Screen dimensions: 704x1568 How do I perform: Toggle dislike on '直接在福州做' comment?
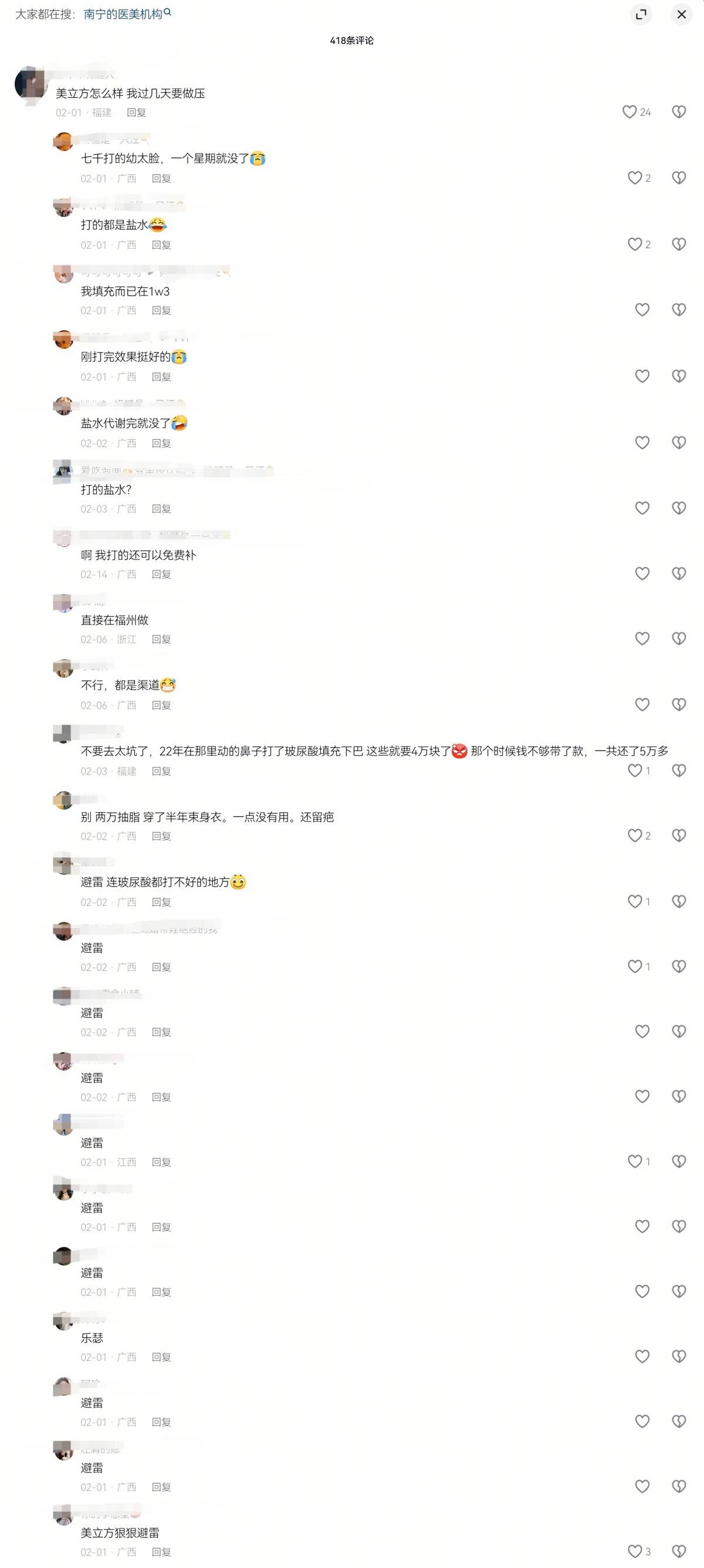point(679,639)
